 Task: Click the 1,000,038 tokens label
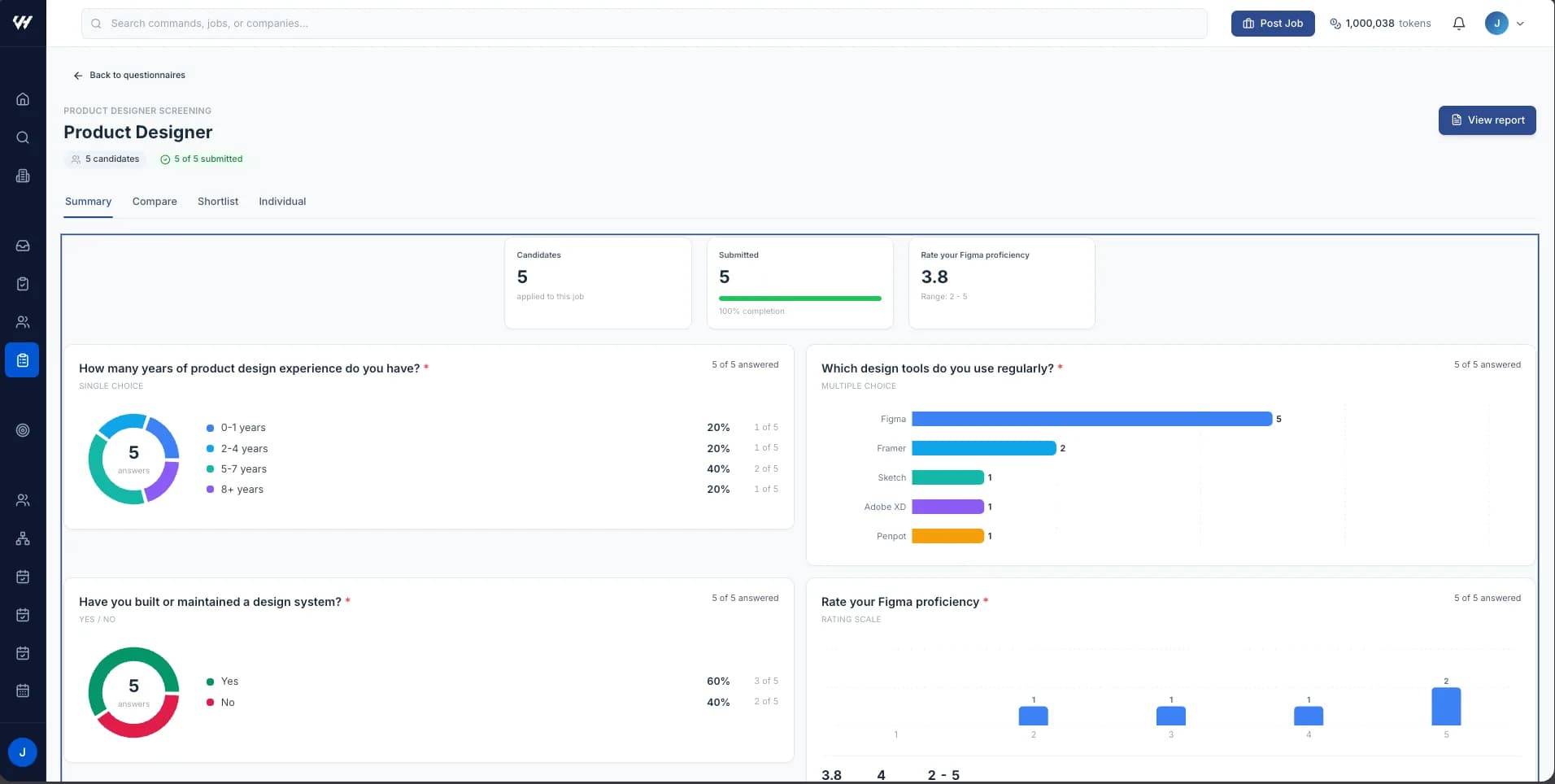[x=1388, y=24]
